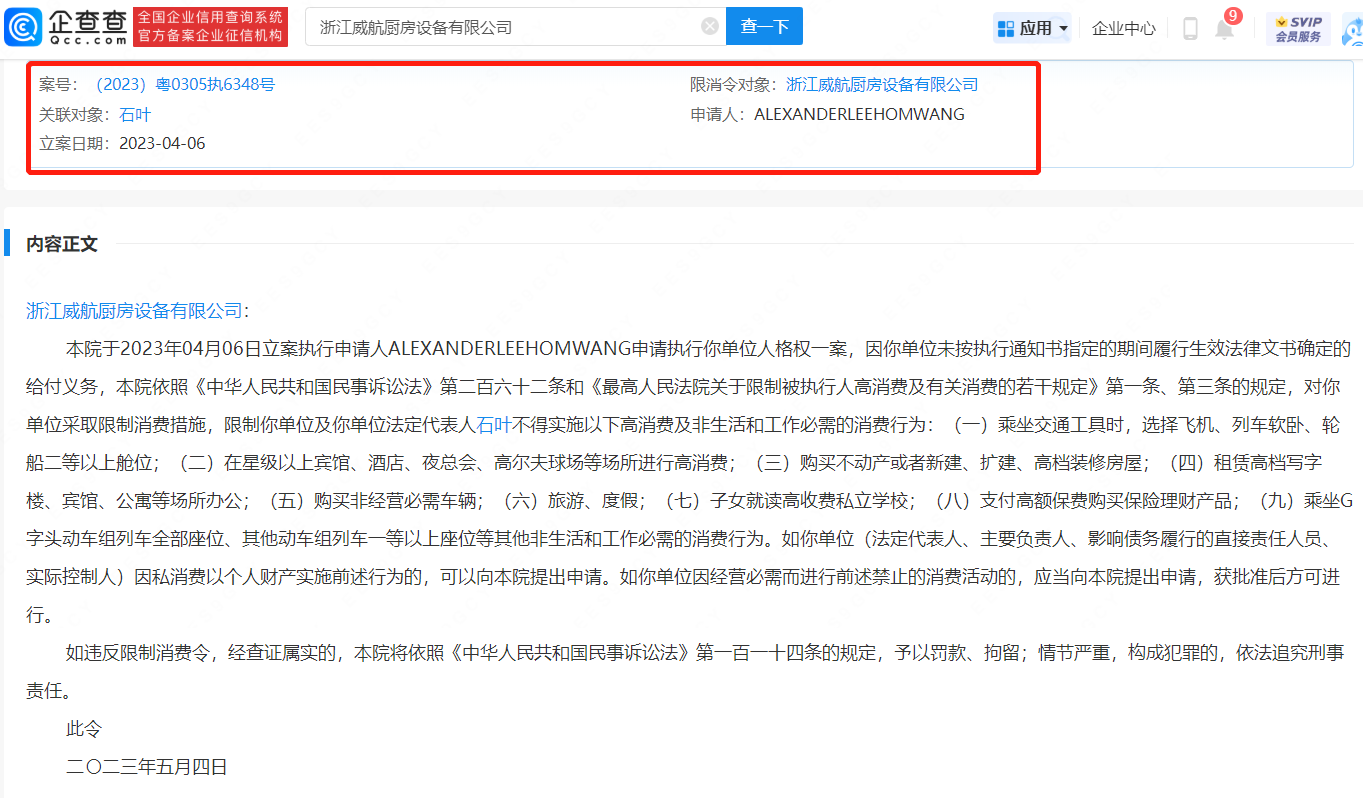The image size is (1363, 798).
Task: Click the Qcc.com logo
Action: pyautogui.click(x=66, y=27)
